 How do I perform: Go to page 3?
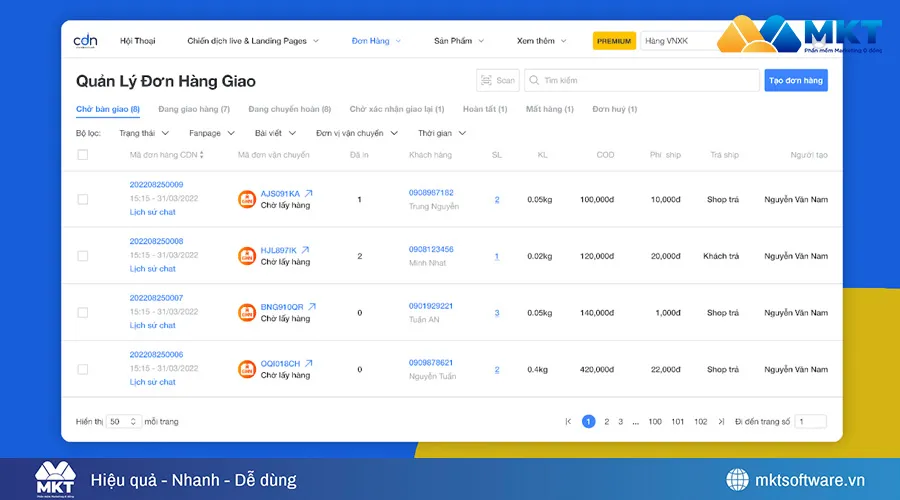[x=620, y=421]
